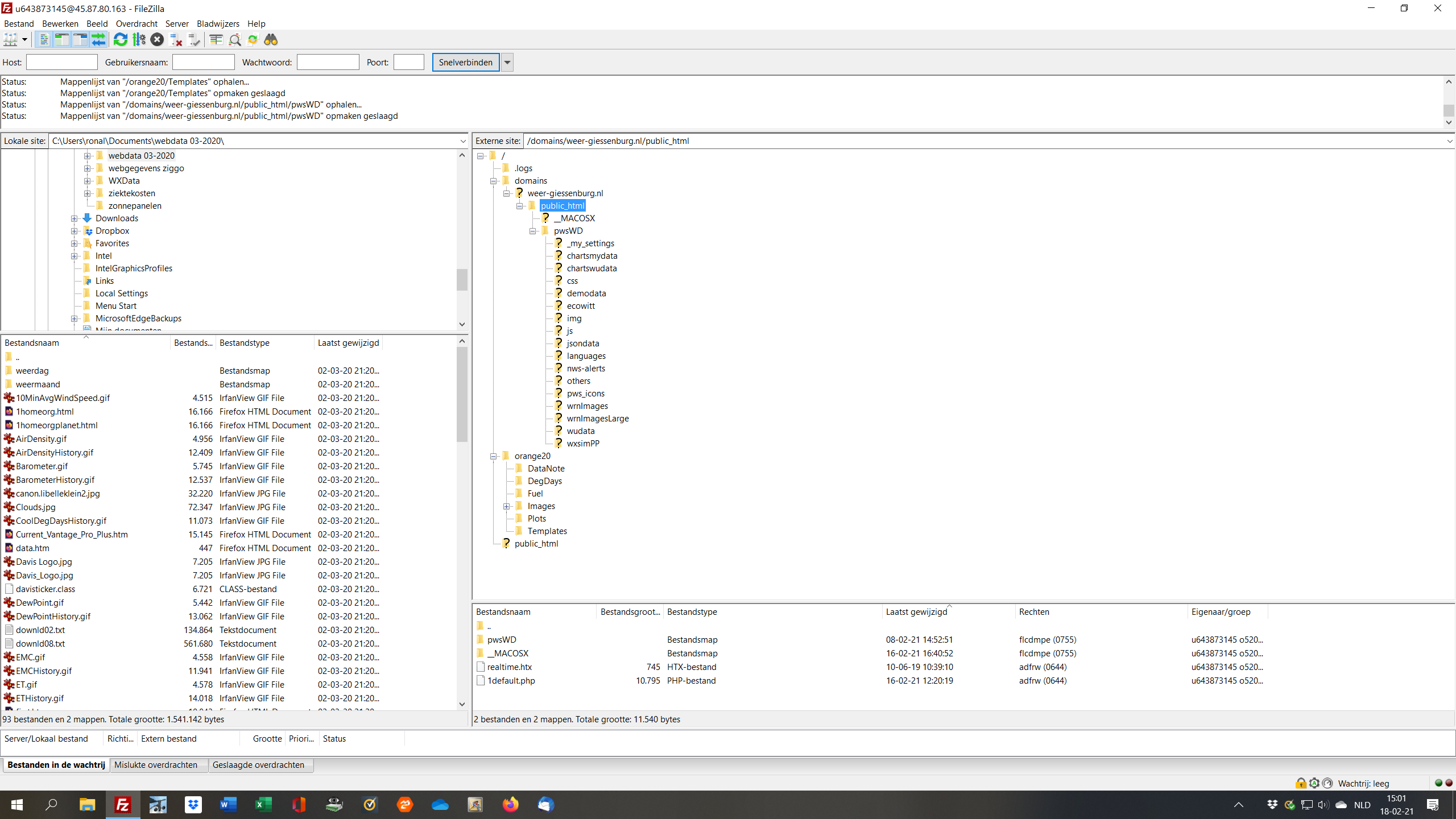This screenshot has width=1456, height=819.
Task: Click the message log scroll down arrow
Action: tap(1449, 122)
